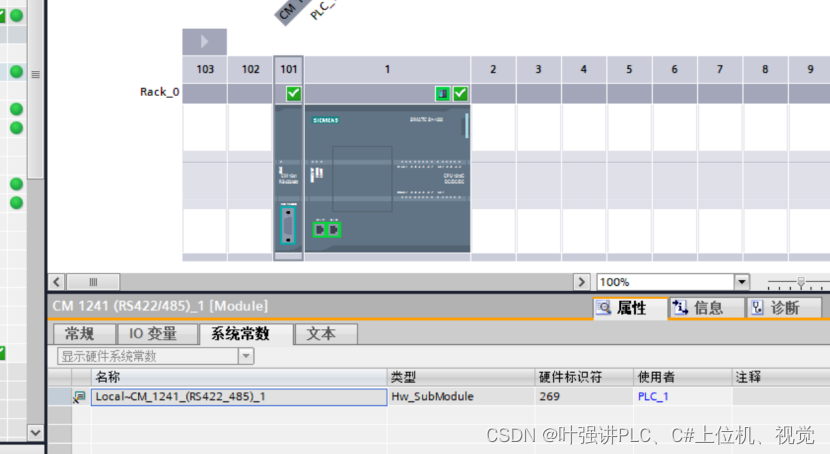The width and height of the screenshot is (830, 454).
Task: Select slot 5 header in rack
Action: click(x=629, y=69)
